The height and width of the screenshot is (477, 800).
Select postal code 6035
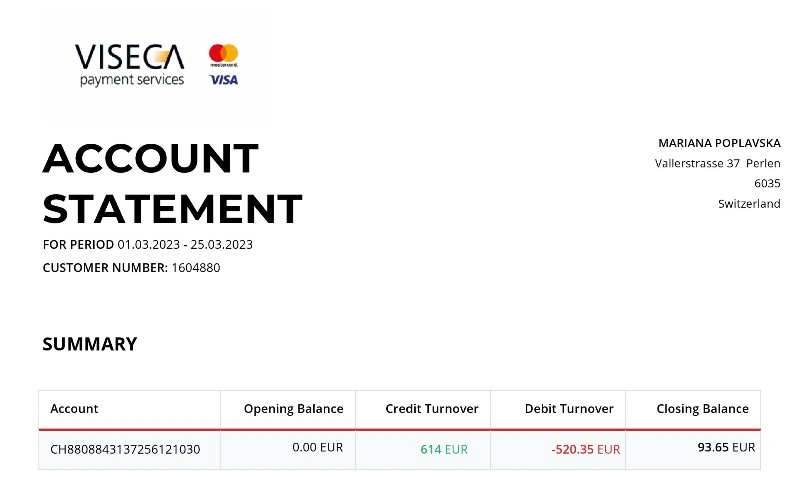click(767, 184)
